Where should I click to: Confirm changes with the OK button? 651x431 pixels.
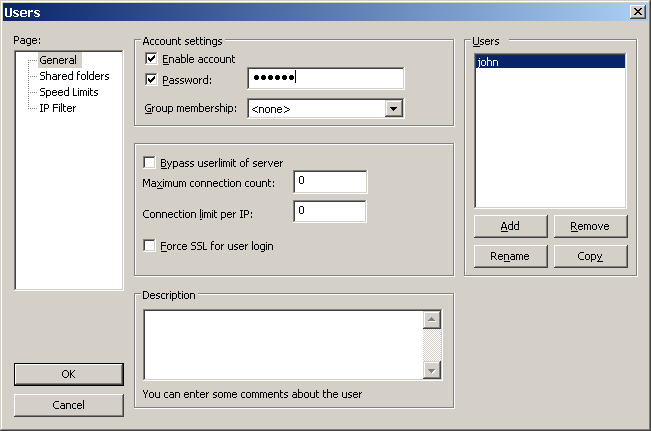pos(68,374)
